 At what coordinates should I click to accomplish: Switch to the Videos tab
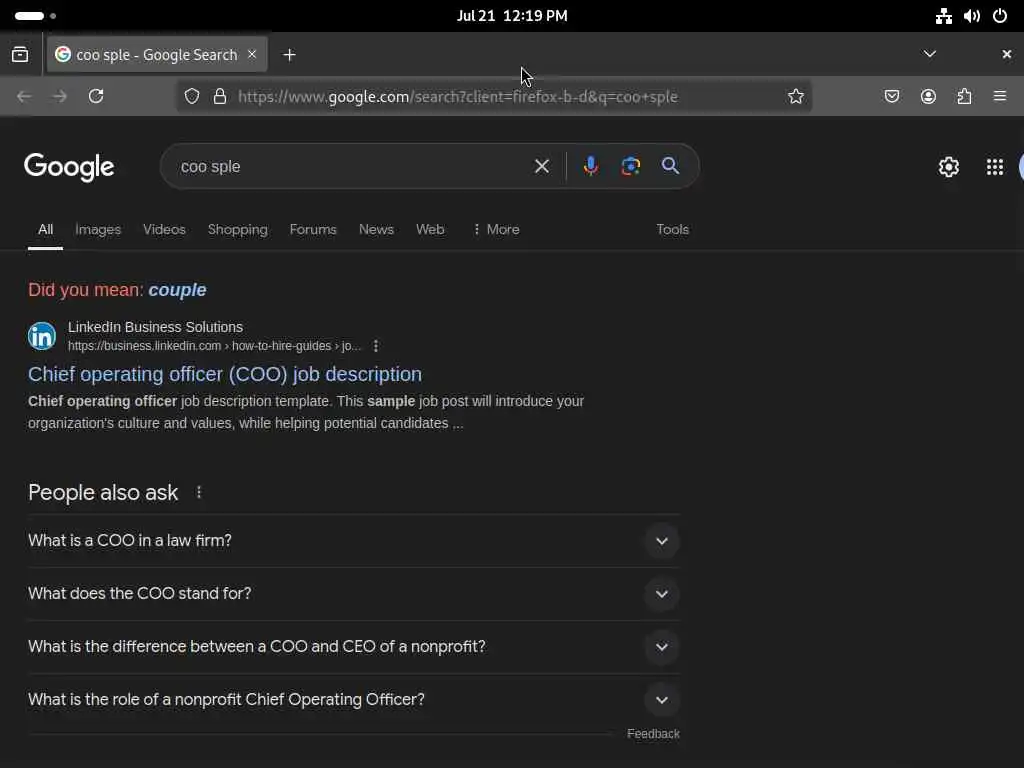coord(165,229)
